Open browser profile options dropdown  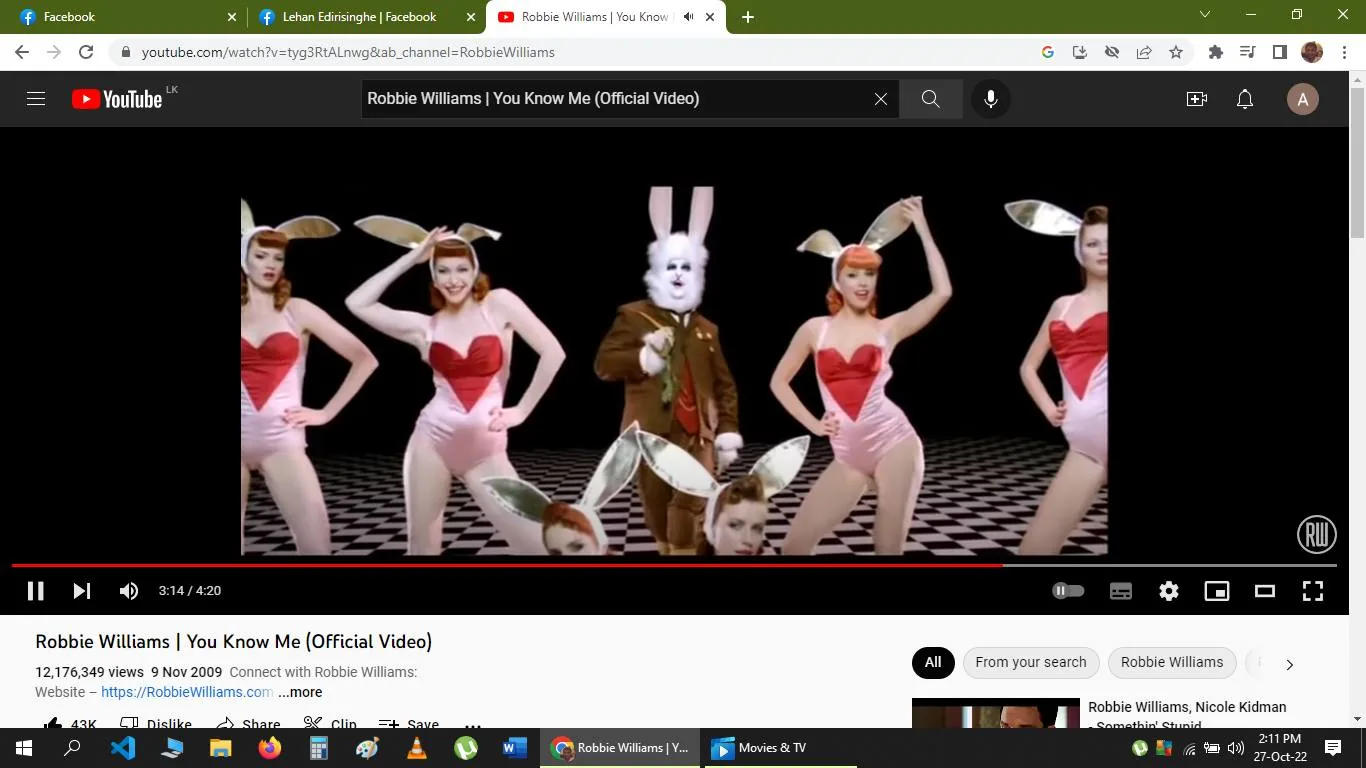coord(1311,51)
